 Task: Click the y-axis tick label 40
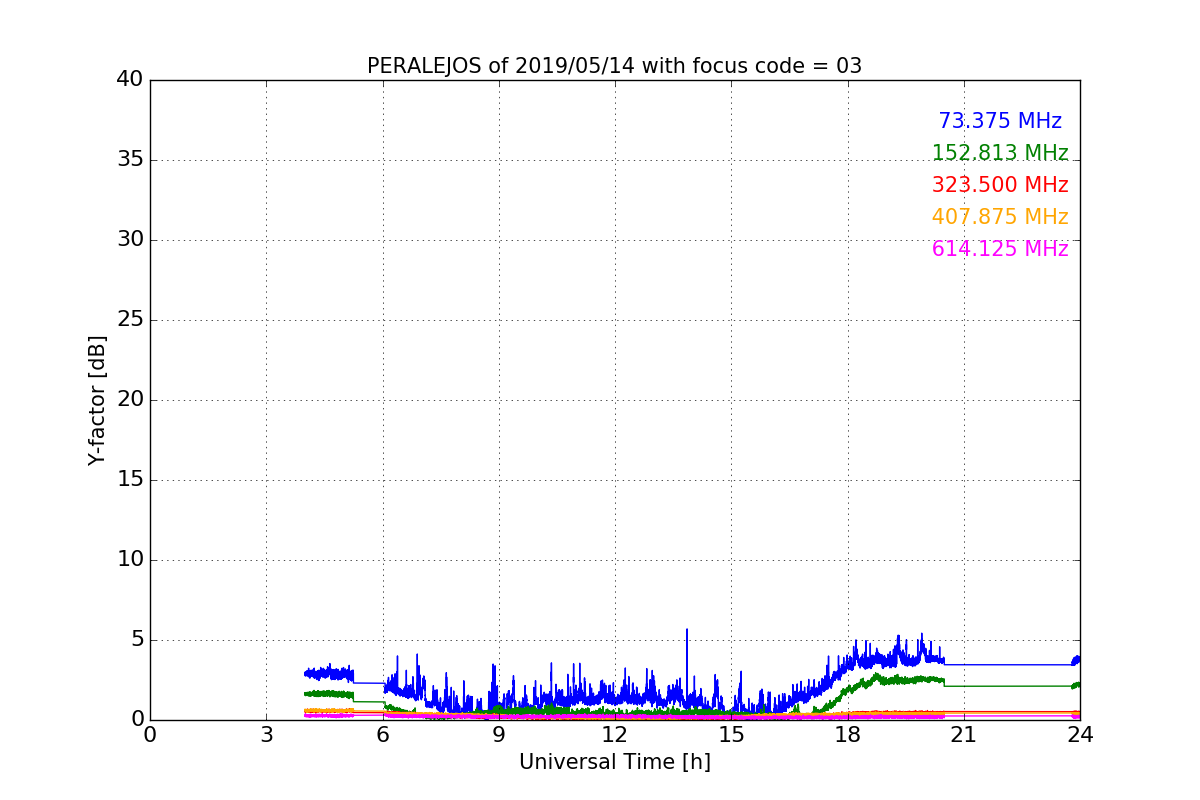pos(130,79)
